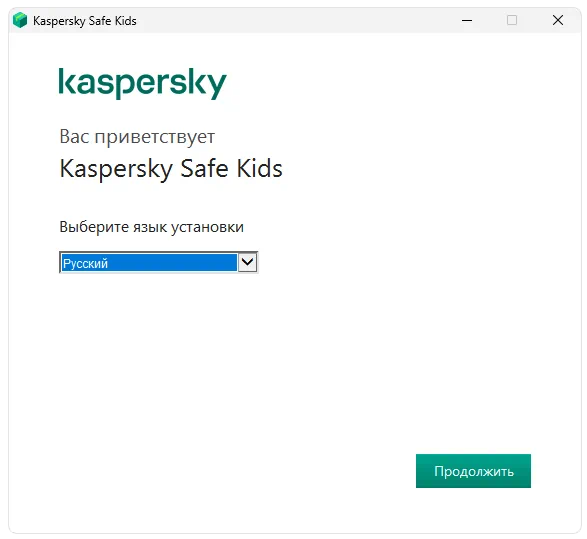Close the Kaspersky Safe Kids installer
Image resolution: width=587 pixels, height=539 pixels.
[558, 20]
